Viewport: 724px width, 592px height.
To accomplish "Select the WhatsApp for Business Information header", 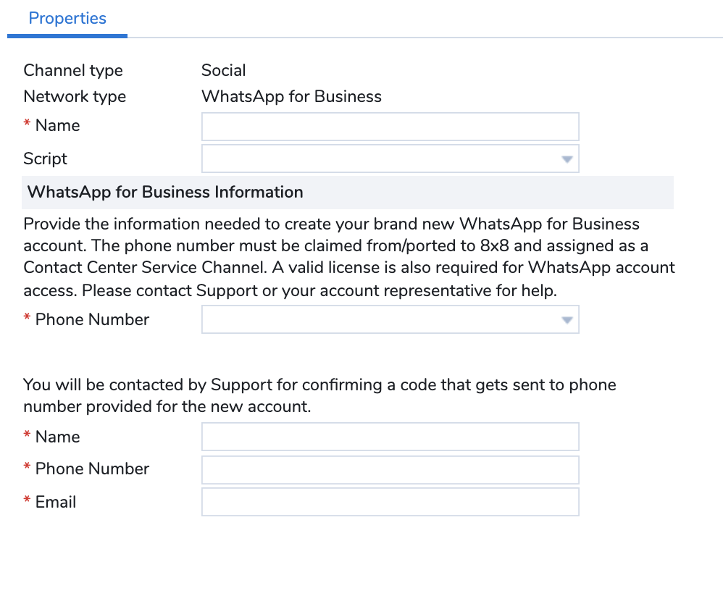I will tap(348, 192).
